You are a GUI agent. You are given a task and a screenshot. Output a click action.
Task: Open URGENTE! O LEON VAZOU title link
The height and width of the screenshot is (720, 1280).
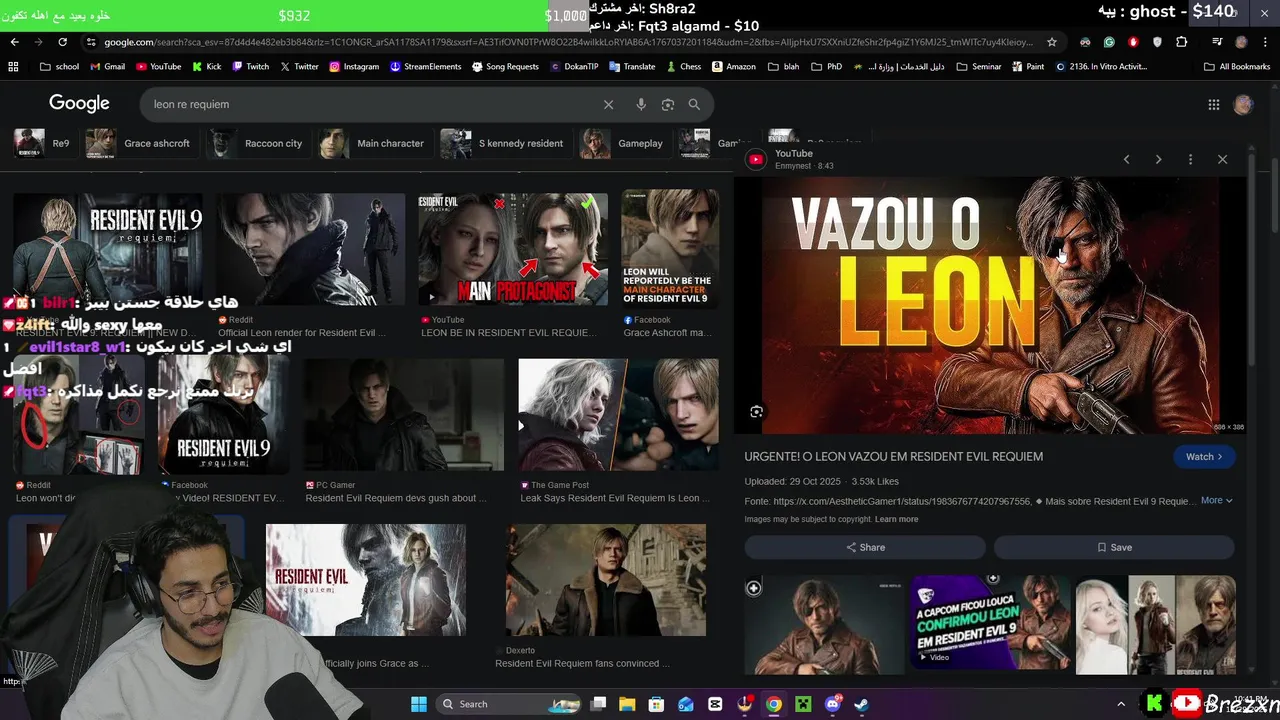coord(893,456)
